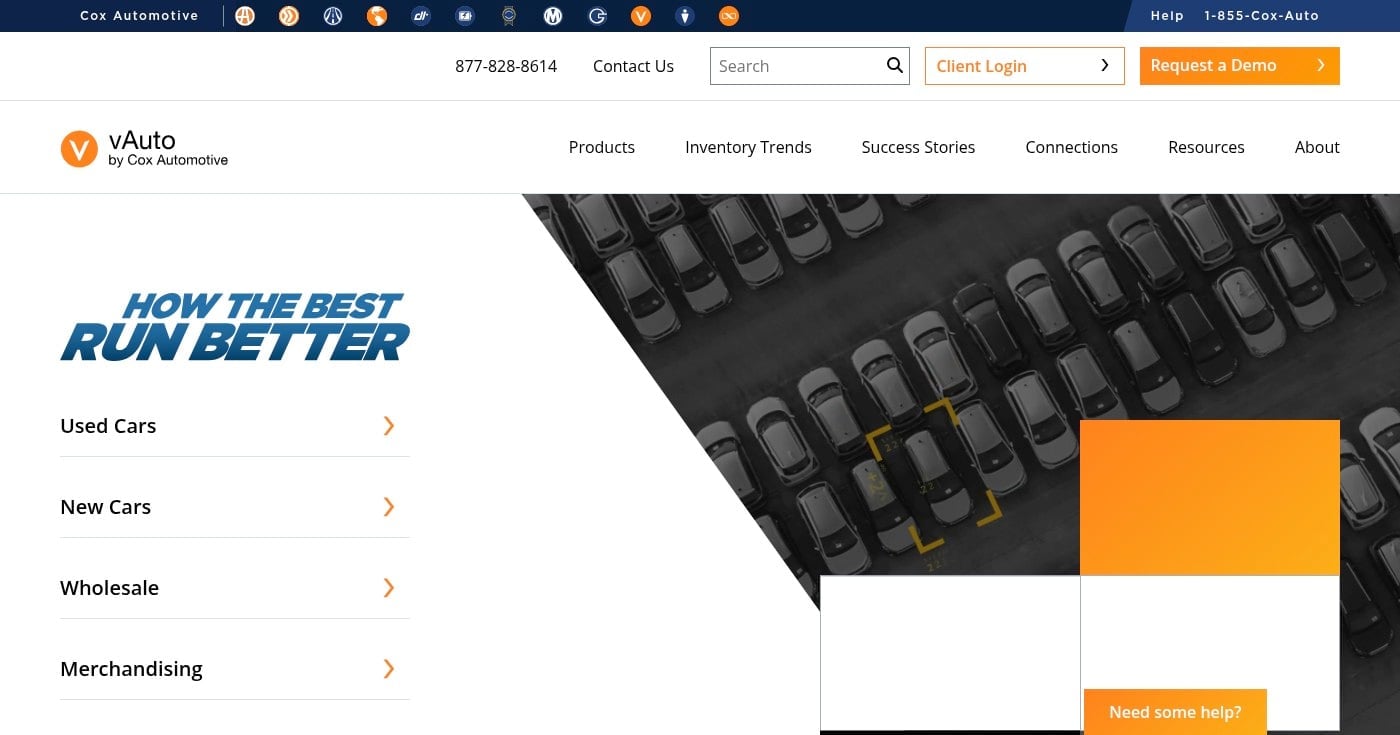Expand New Cars with its orange chevron

[x=389, y=507]
